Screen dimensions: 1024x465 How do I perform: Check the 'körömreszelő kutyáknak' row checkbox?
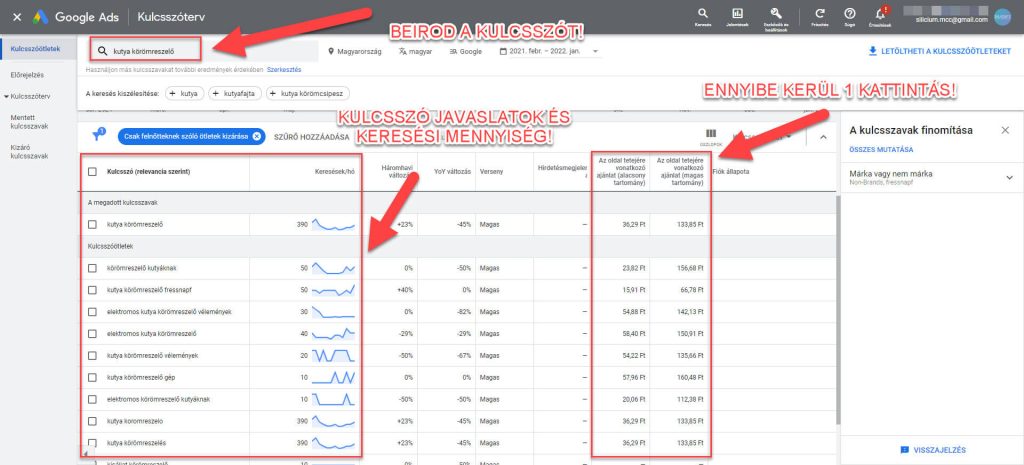click(x=93, y=268)
